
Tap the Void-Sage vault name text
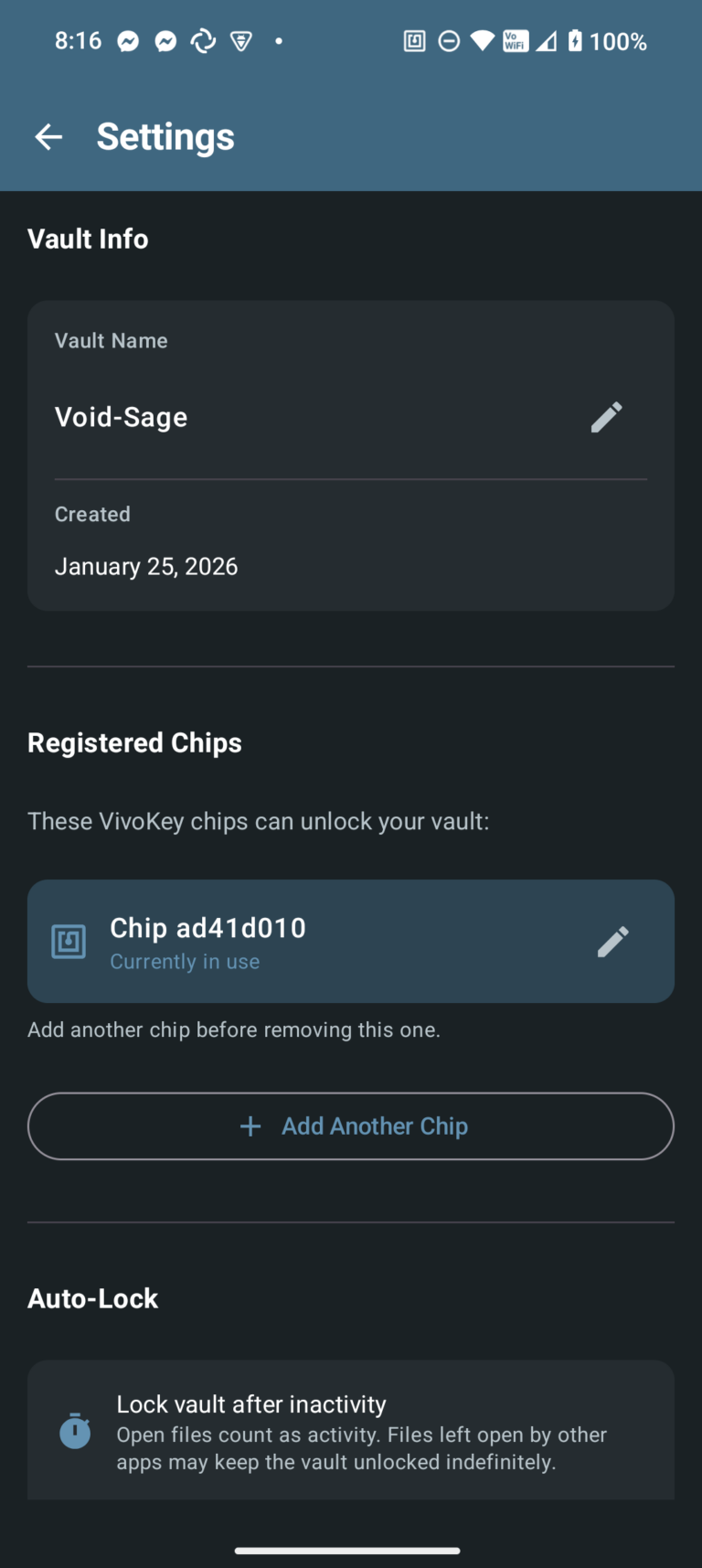coord(121,417)
